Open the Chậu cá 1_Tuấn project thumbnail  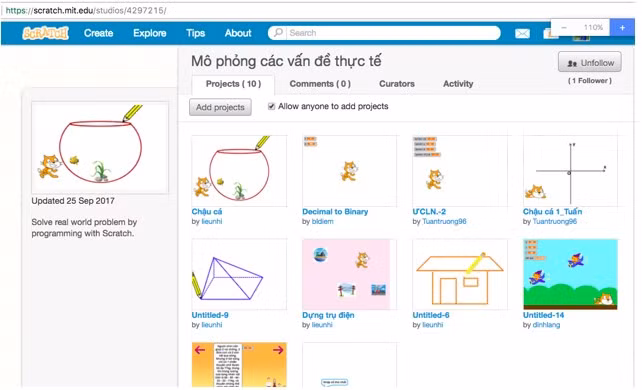click(x=570, y=171)
